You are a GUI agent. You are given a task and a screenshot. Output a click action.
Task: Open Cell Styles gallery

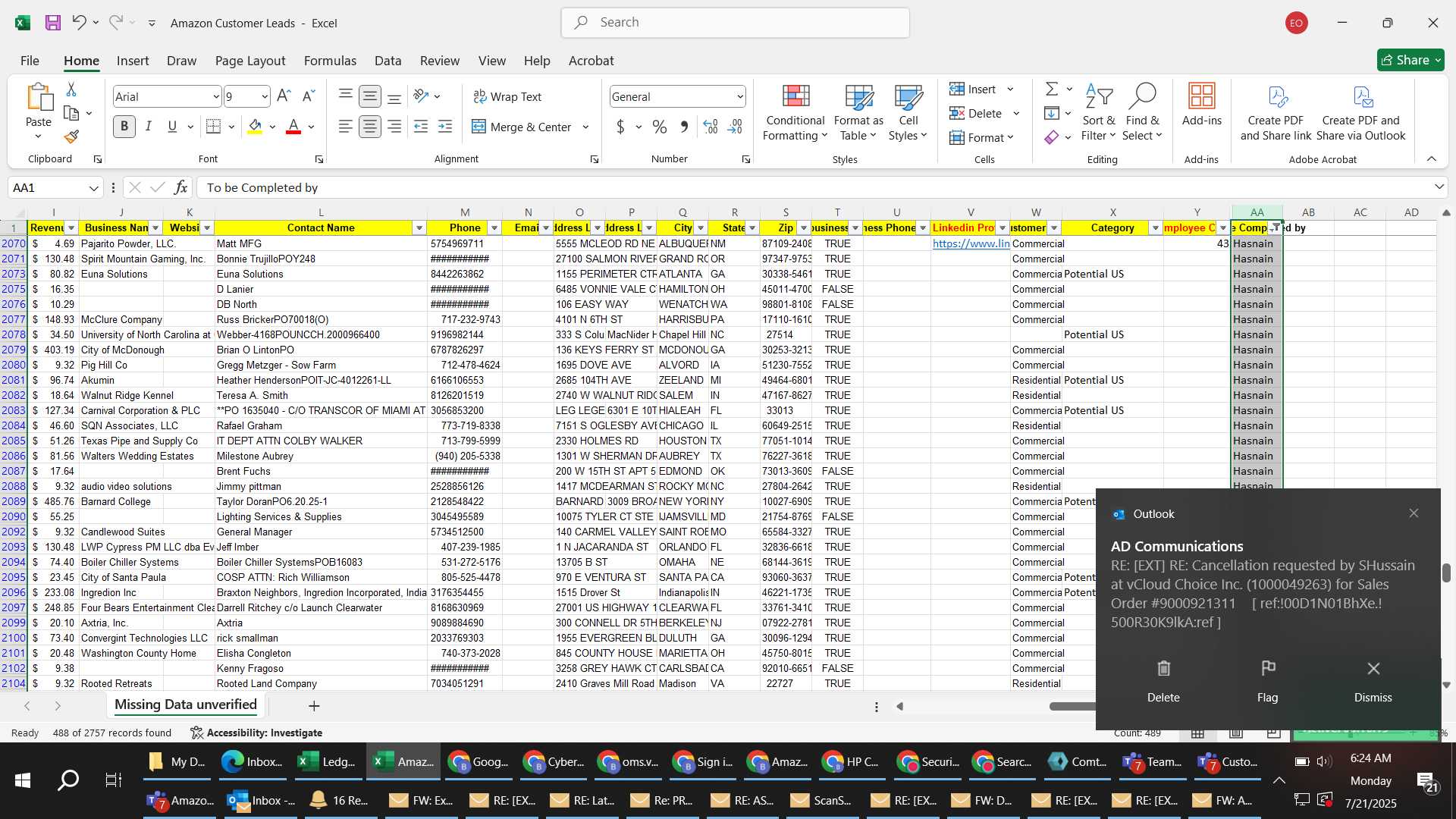tap(908, 112)
